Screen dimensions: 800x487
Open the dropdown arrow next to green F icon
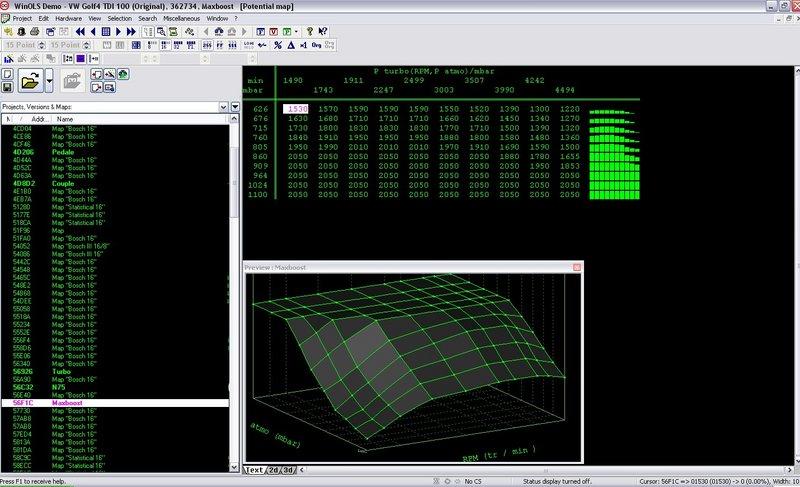pyautogui.click(x=296, y=32)
